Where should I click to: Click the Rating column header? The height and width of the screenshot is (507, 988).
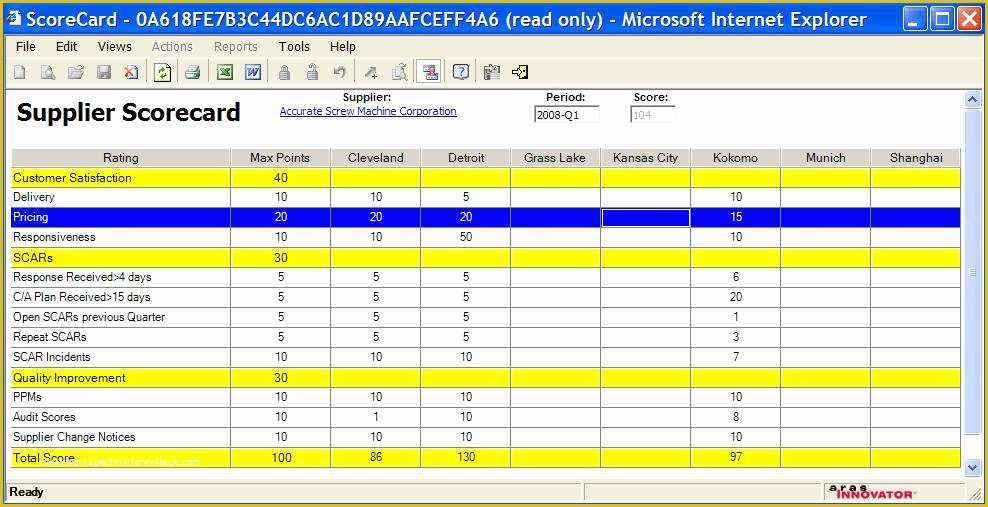click(121, 158)
